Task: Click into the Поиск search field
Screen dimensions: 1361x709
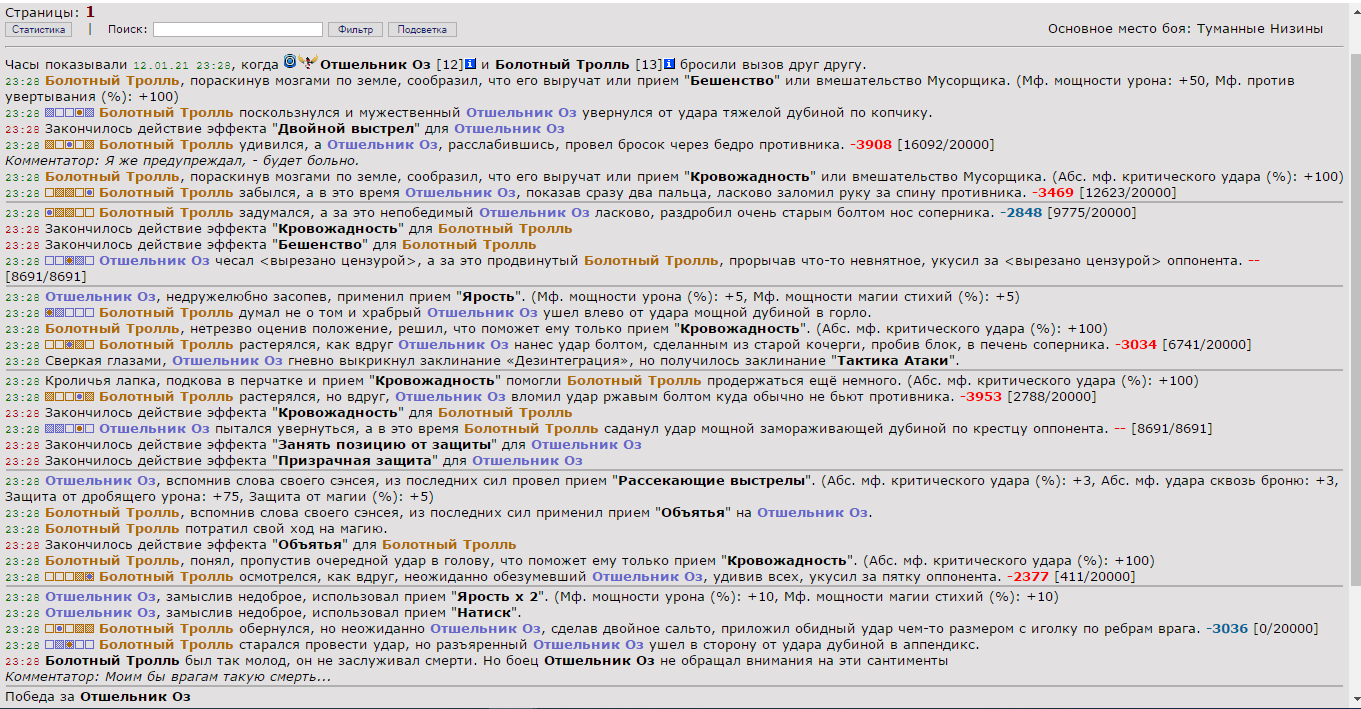Action: click(238, 30)
